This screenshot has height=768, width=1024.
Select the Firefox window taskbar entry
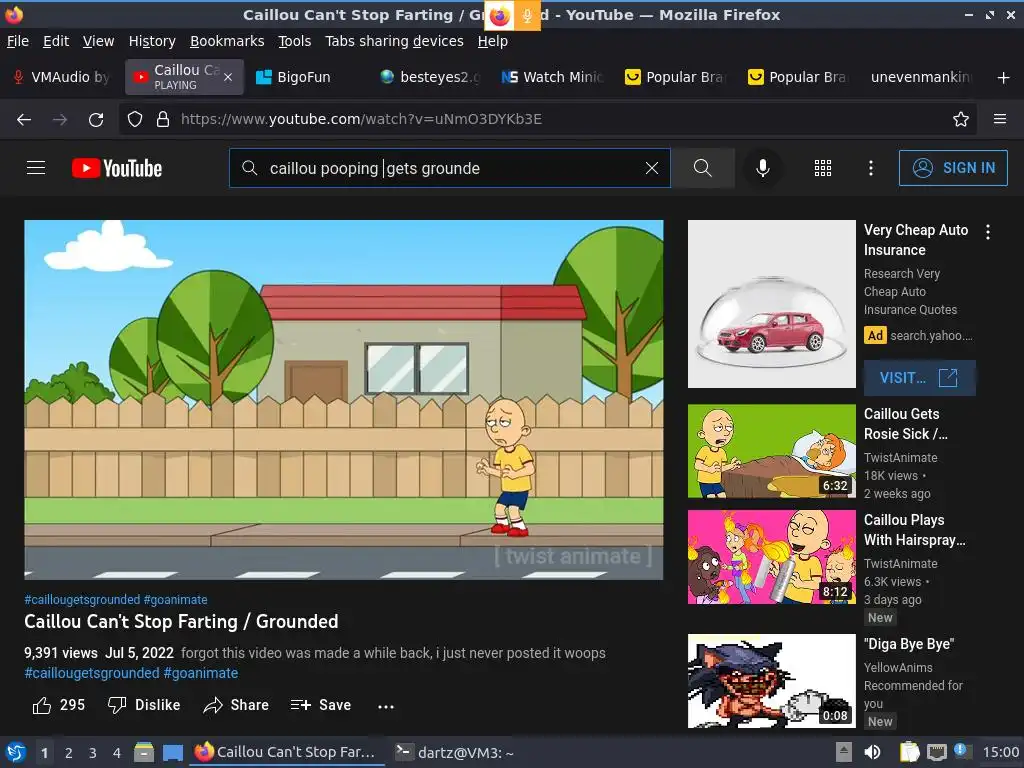[x=286, y=752]
